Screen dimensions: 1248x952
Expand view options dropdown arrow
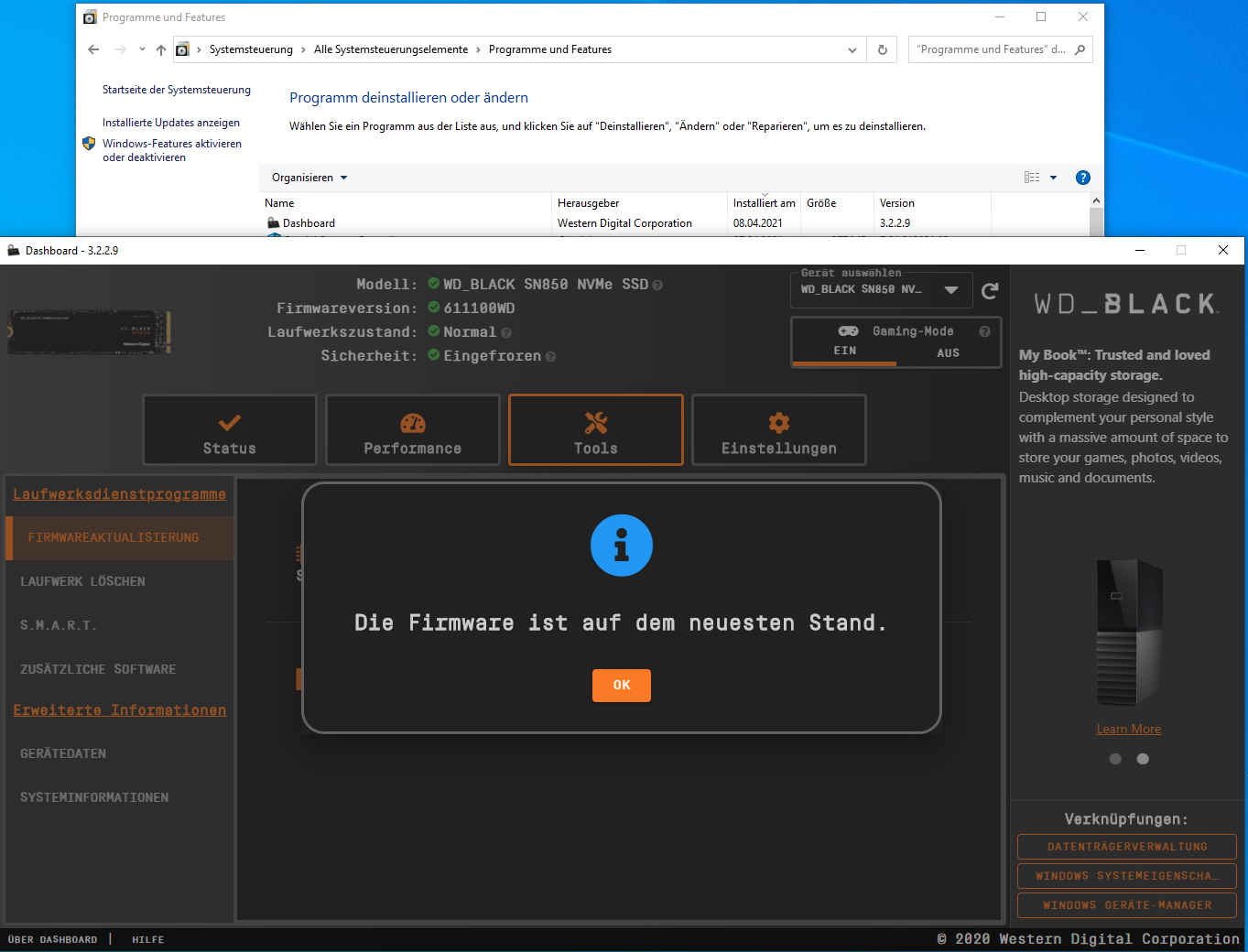(x=1053, y=178)
